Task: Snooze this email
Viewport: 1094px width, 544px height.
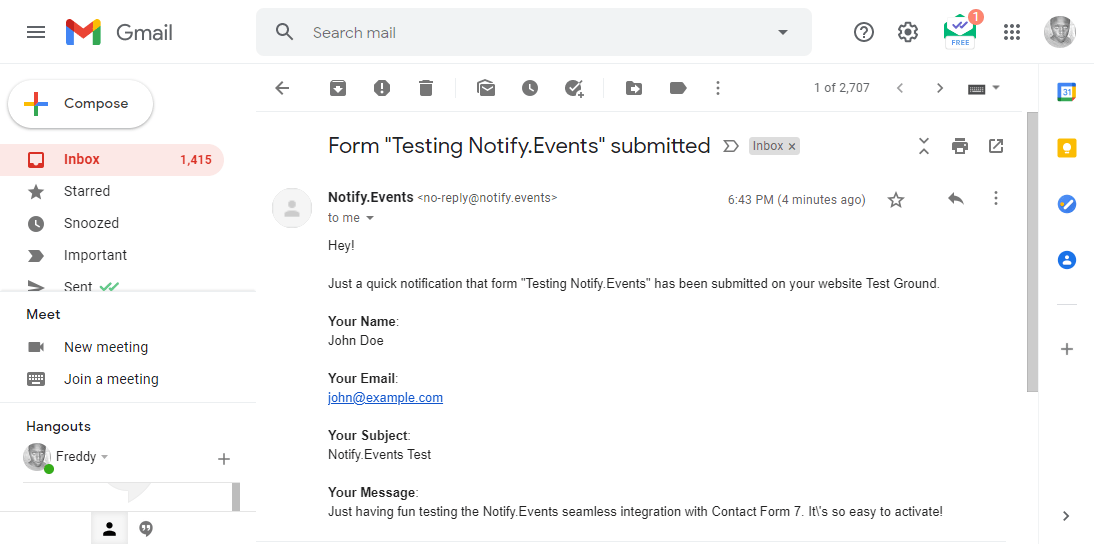Action: point(530,88)
